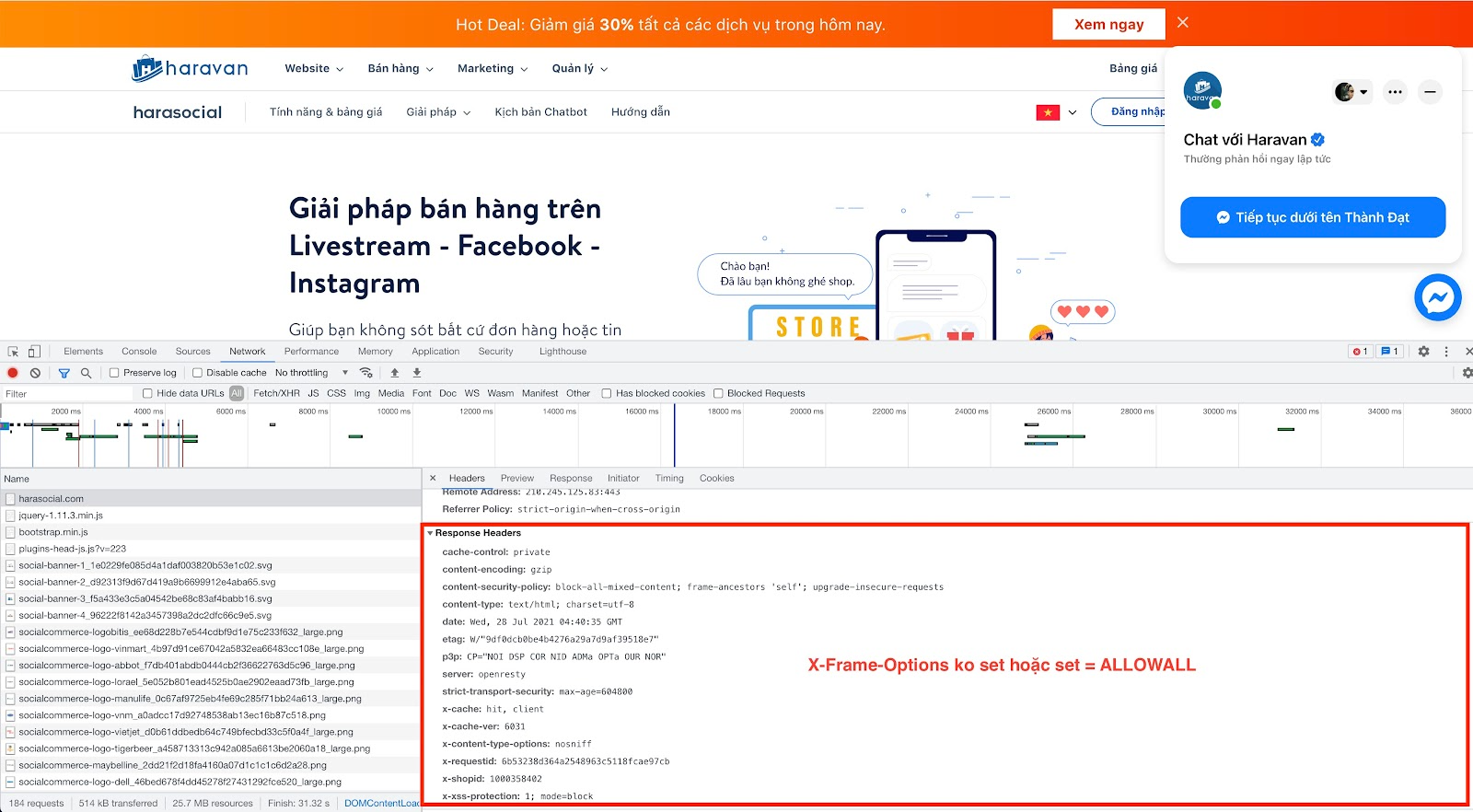Screen dimensions: 1473x812
Task: Toggle the device toolbar icon in DevTools
Action: (x=34, y=352)
